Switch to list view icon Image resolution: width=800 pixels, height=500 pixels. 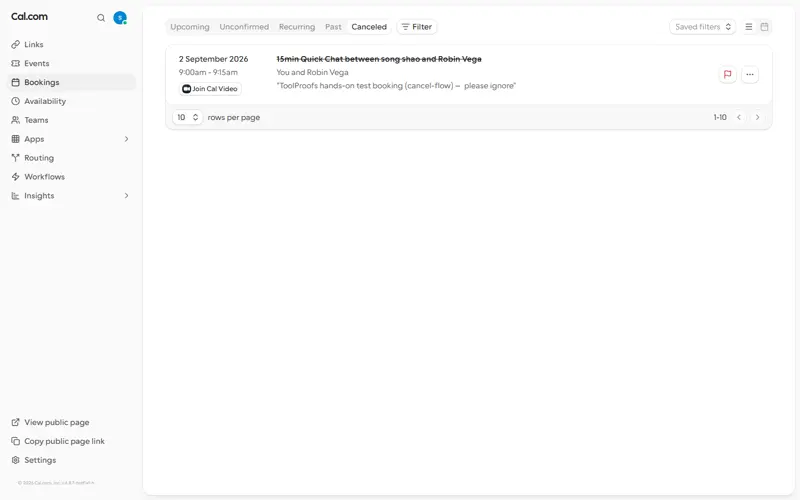click(x=748, y=27)
